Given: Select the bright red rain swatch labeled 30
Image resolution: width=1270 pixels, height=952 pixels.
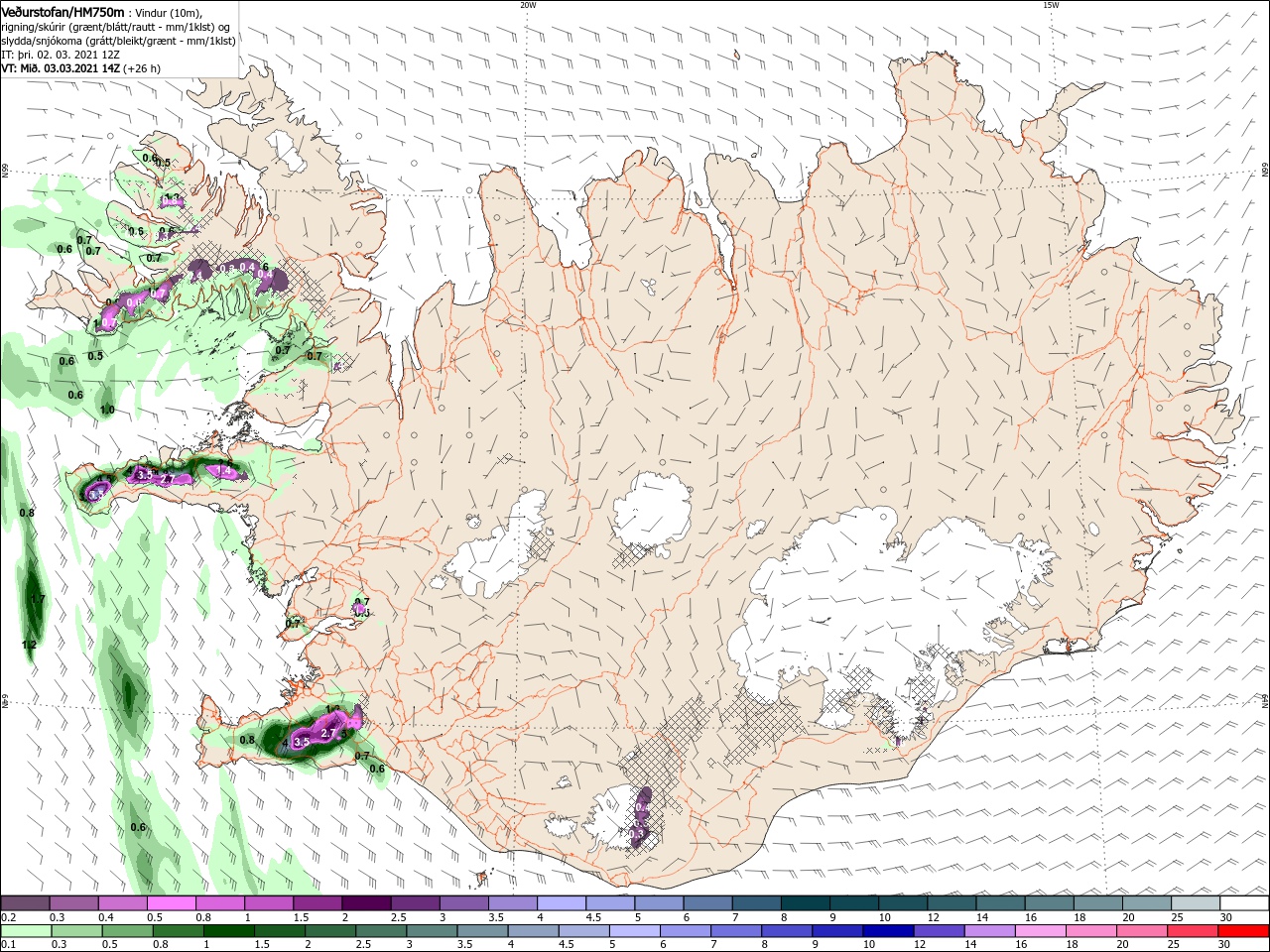Looking at the screenshot, I should tap(1241, 931).
